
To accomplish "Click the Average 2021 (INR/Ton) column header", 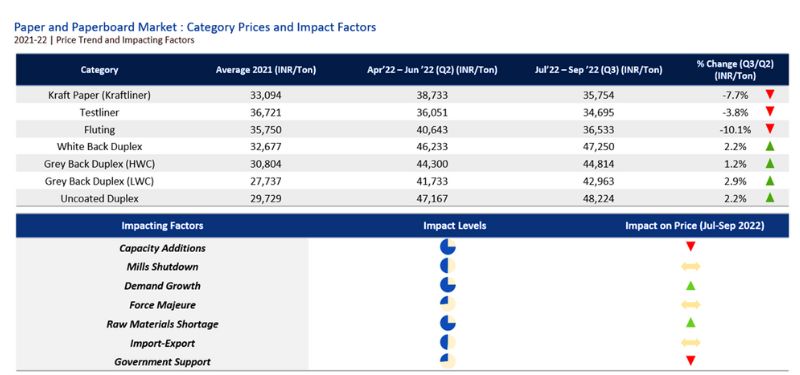I will [x=266, y=70].
